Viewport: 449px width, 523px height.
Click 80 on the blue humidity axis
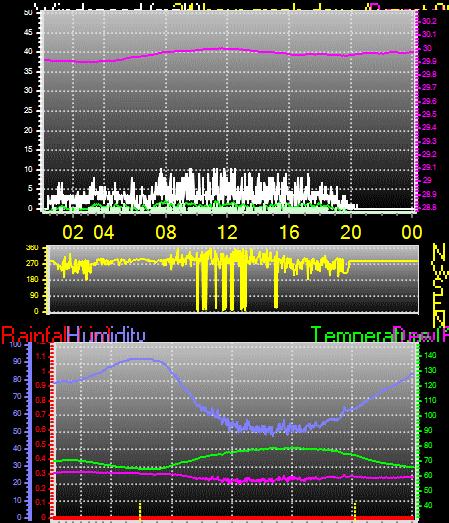(x=17, y=380)
